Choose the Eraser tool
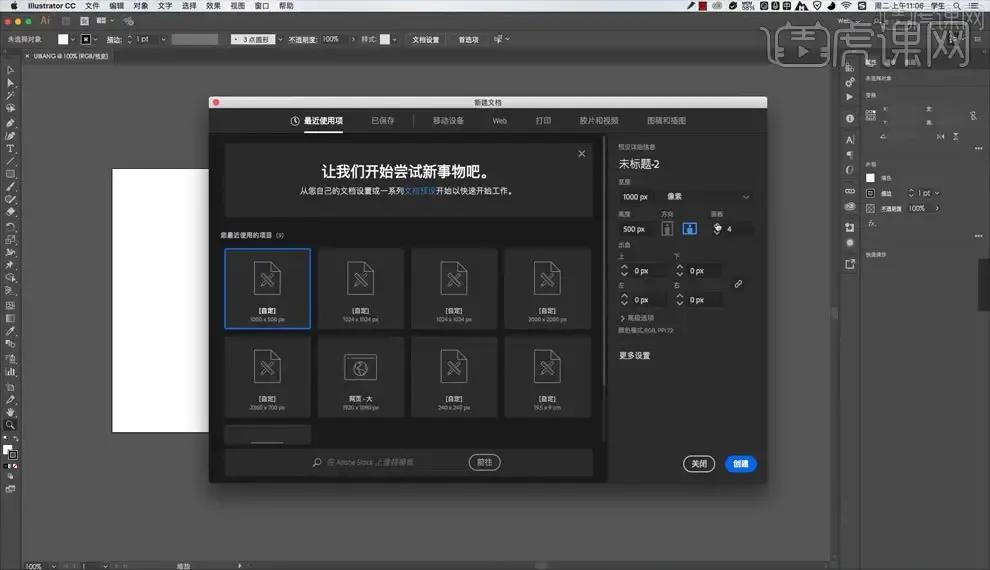 (11, 212)
